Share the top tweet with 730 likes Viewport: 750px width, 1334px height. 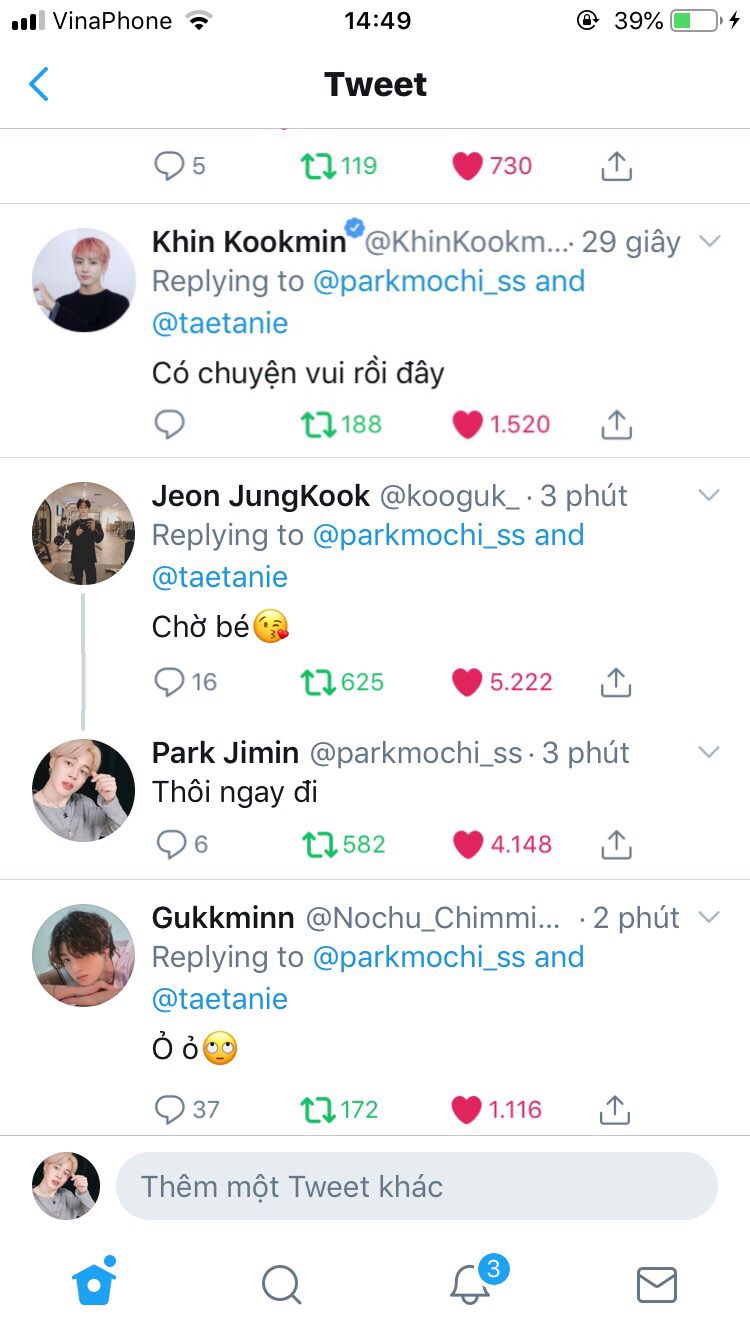[x=616, y=166]
